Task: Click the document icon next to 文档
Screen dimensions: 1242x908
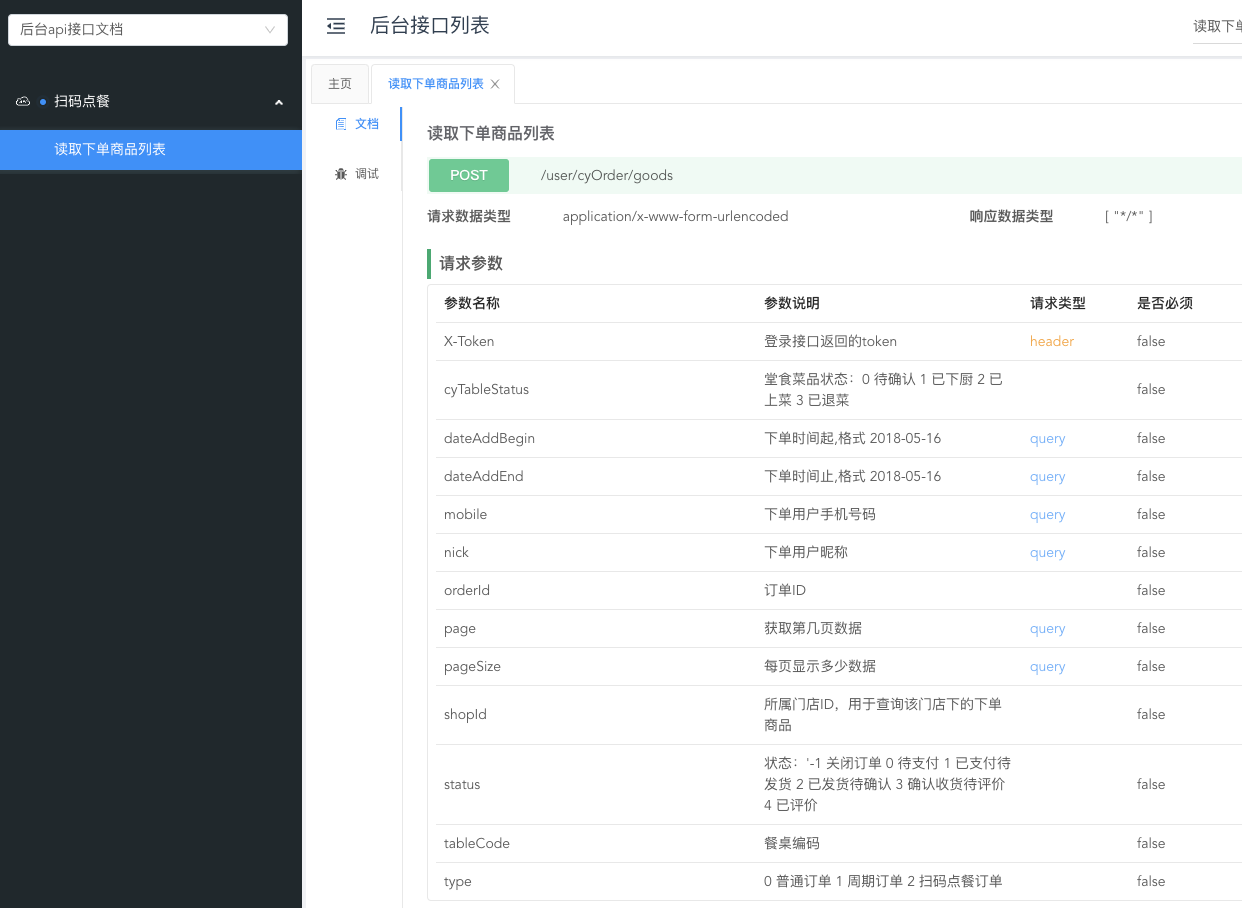Action: click(341, 124)
